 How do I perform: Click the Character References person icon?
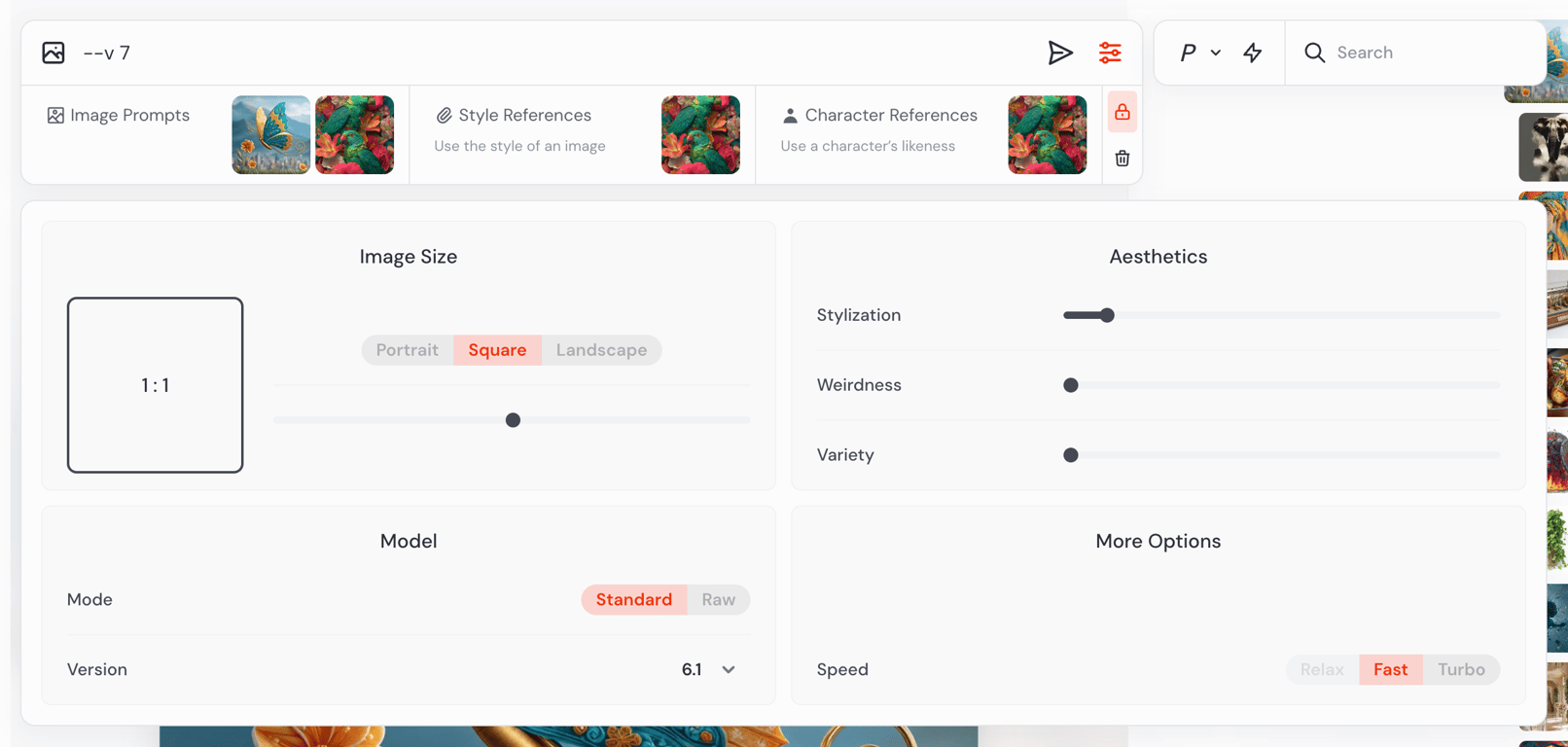(790, 116)
